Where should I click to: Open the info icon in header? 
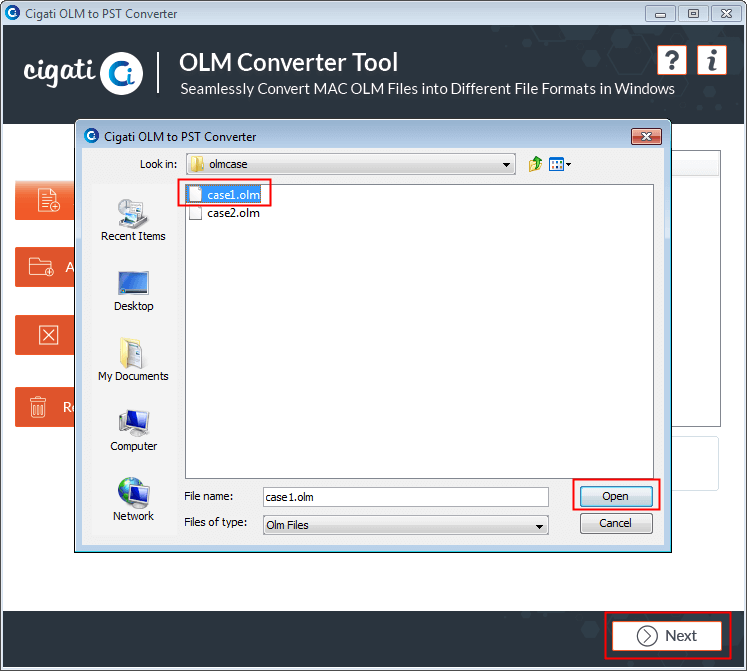pos(712,61)
